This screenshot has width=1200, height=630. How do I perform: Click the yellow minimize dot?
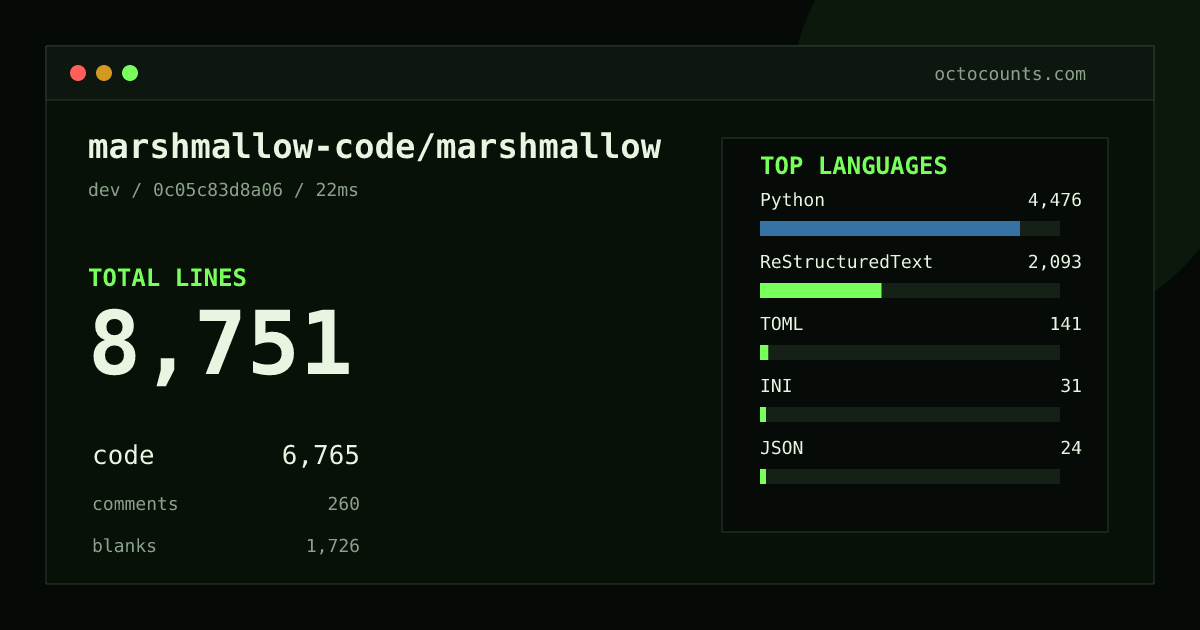point(104,73)
